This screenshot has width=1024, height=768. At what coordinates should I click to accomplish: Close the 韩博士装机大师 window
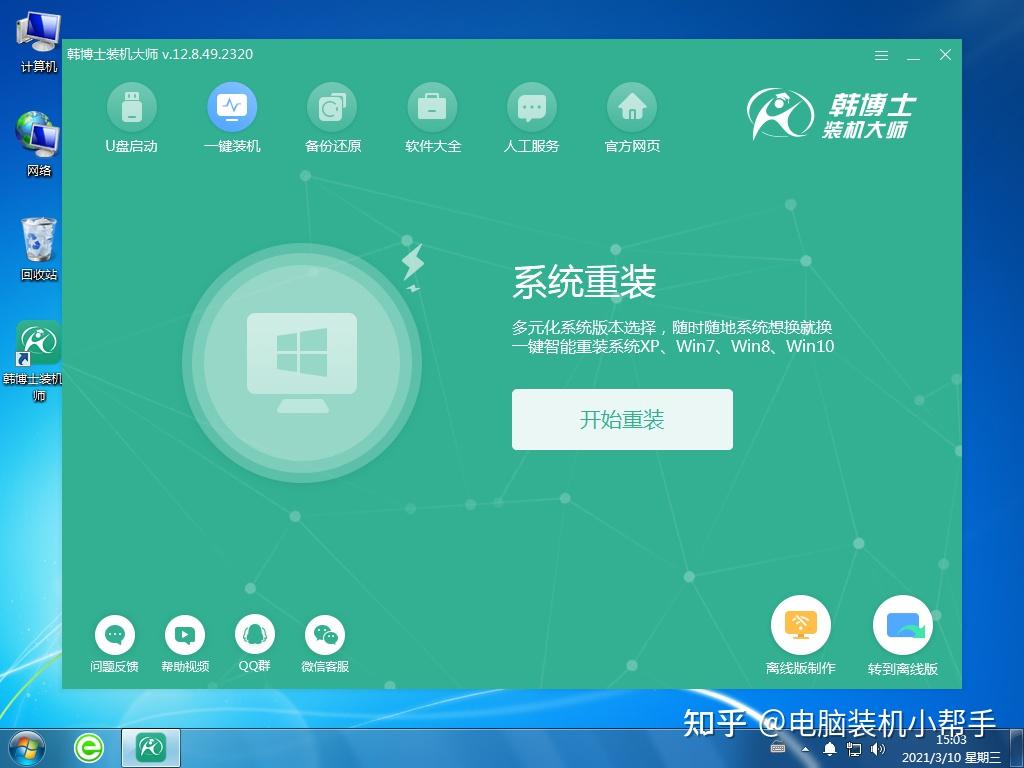click(945, 55)
